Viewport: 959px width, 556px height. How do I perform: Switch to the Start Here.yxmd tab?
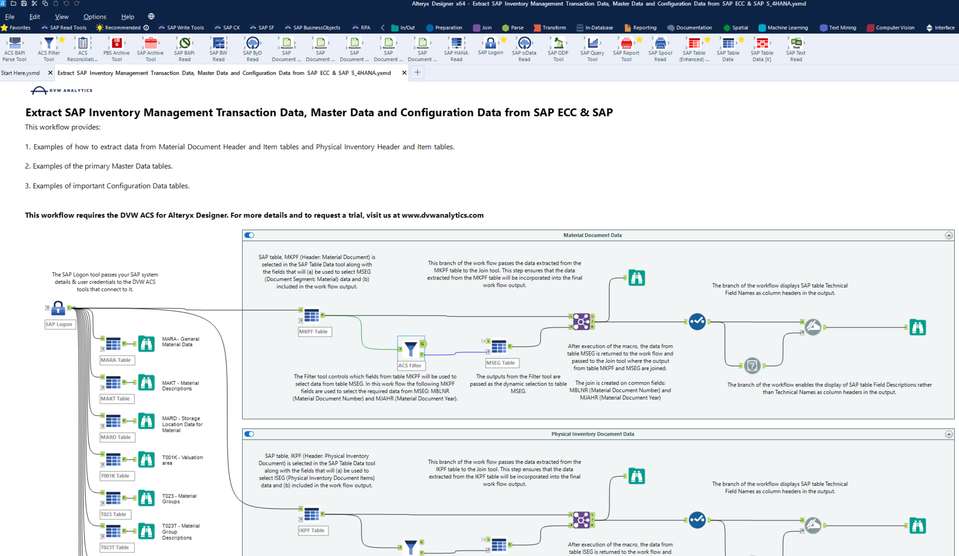coord(21,73)
